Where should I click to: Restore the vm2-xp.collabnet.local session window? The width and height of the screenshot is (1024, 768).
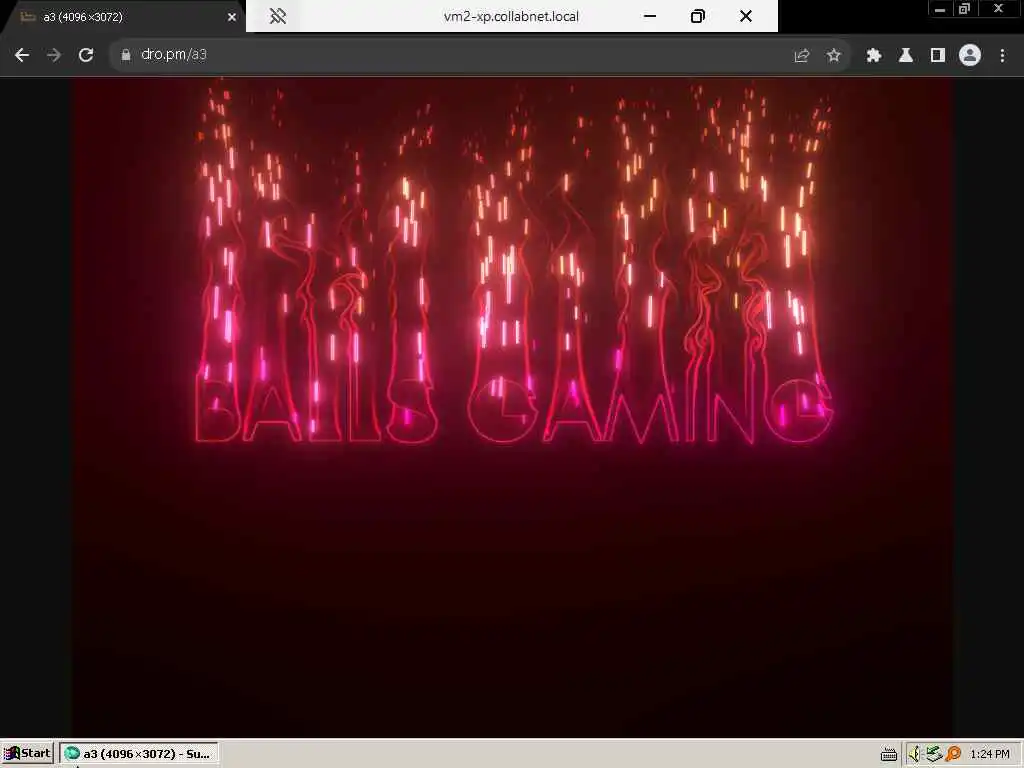pos(697,16)
